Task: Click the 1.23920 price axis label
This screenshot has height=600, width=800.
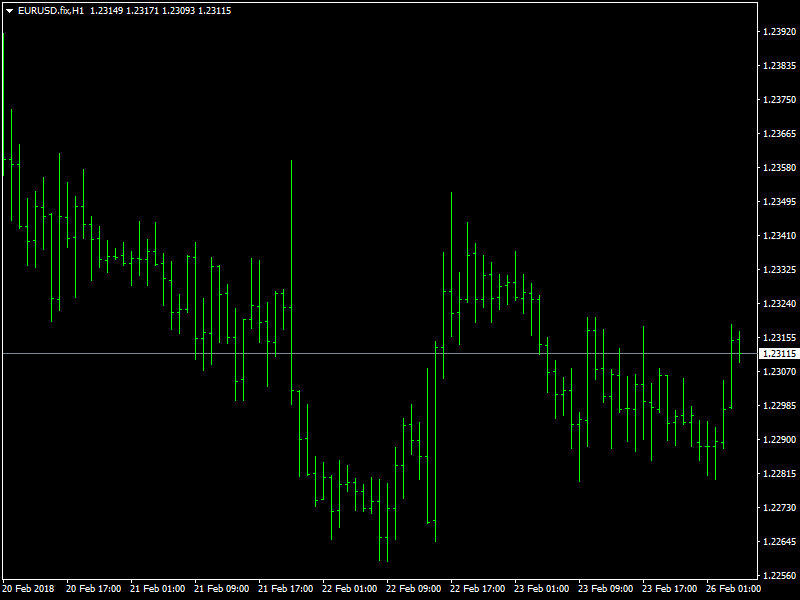Action: (x=779, y=32)
